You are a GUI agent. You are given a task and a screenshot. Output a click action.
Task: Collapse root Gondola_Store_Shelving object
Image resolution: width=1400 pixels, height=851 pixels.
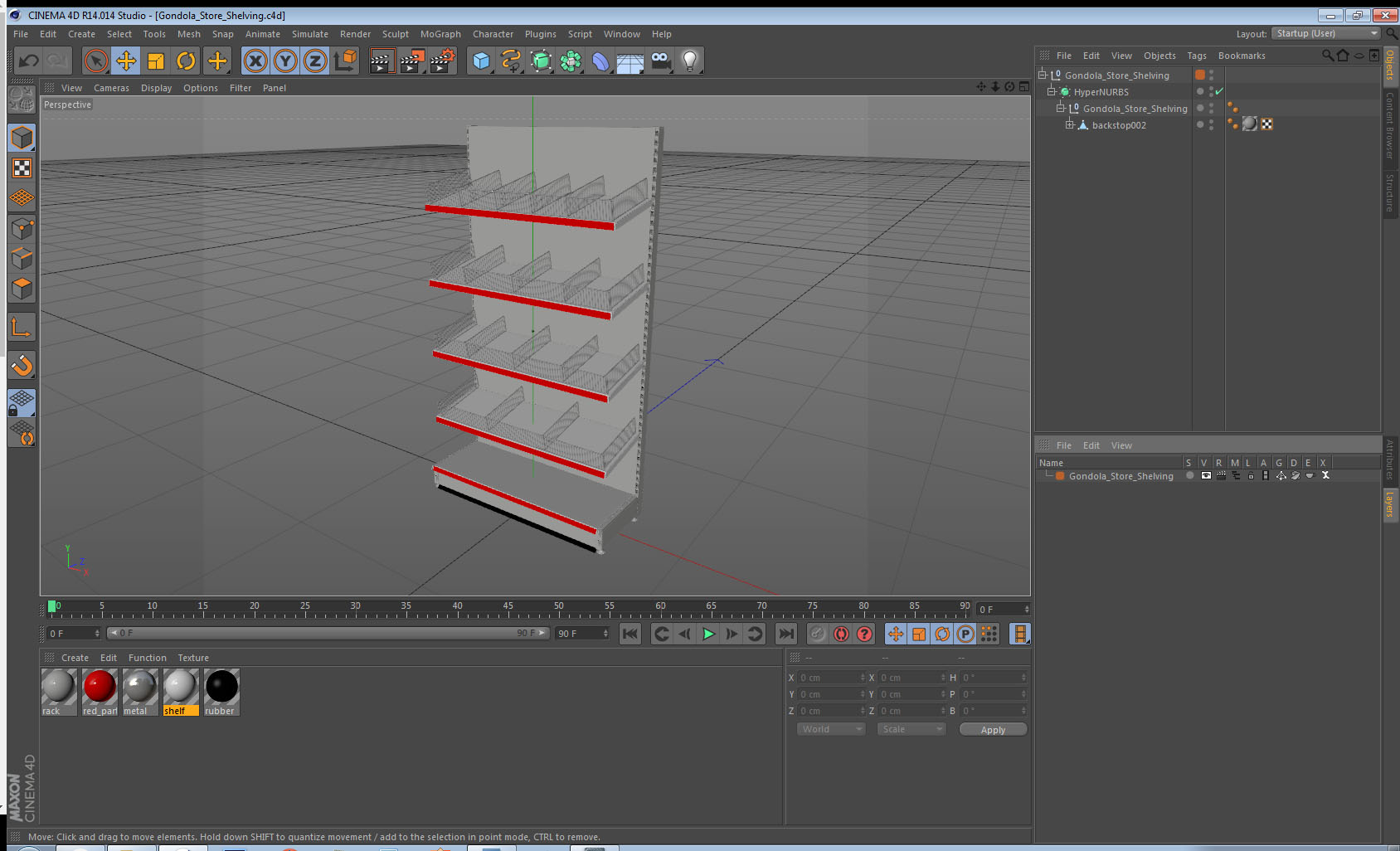(x=1042, y=75)
